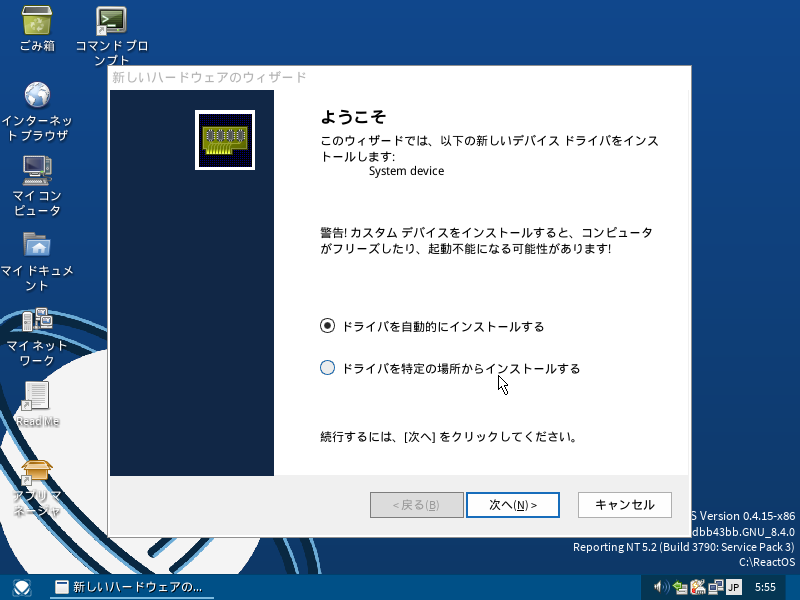Select ドライバを特定の場所からインストールする radio option
The height and width of the screenshot is (600, 800).
450,368
